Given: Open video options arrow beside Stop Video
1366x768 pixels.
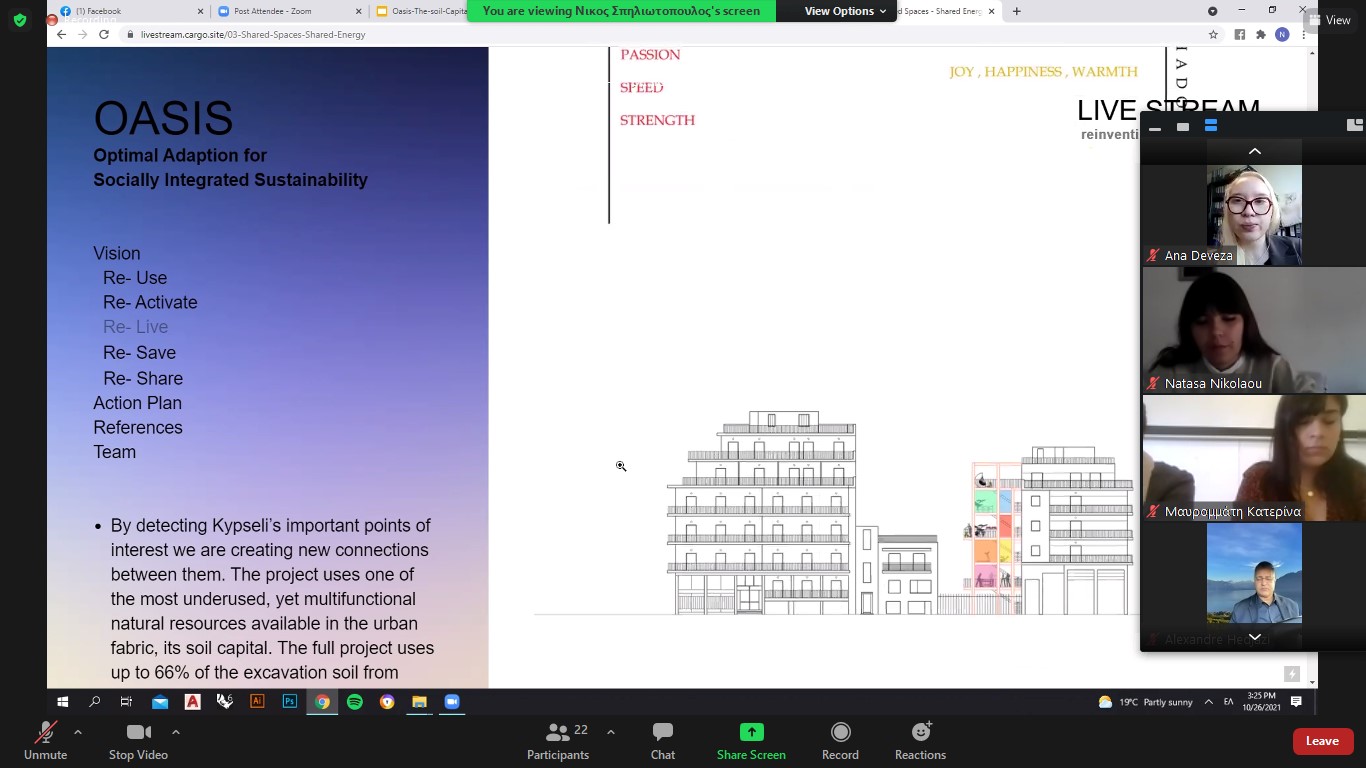Looking at the screenshot, I should tap(176, 732).
